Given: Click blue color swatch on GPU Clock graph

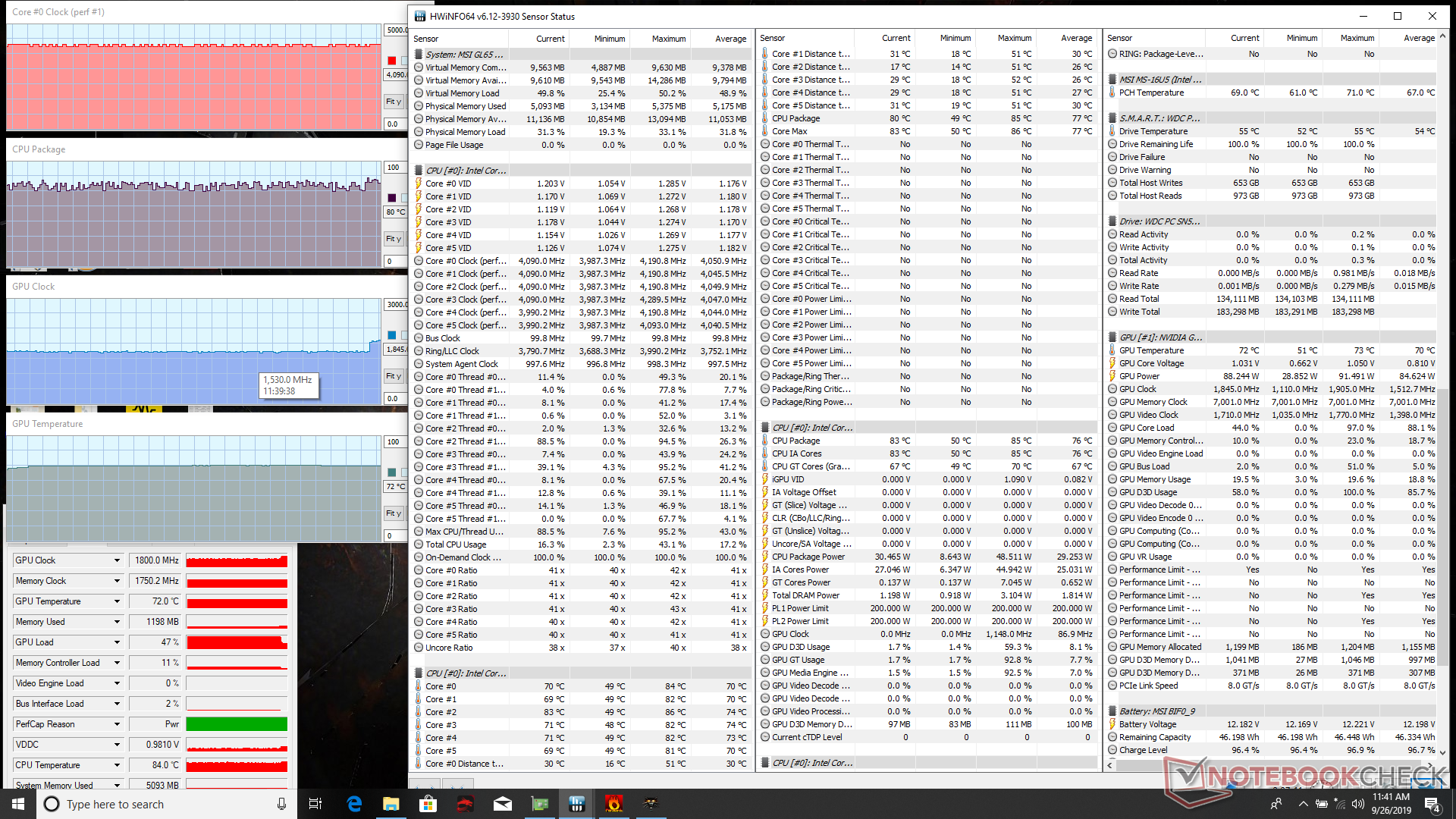Looking at the screenshot, I should 392,335.
